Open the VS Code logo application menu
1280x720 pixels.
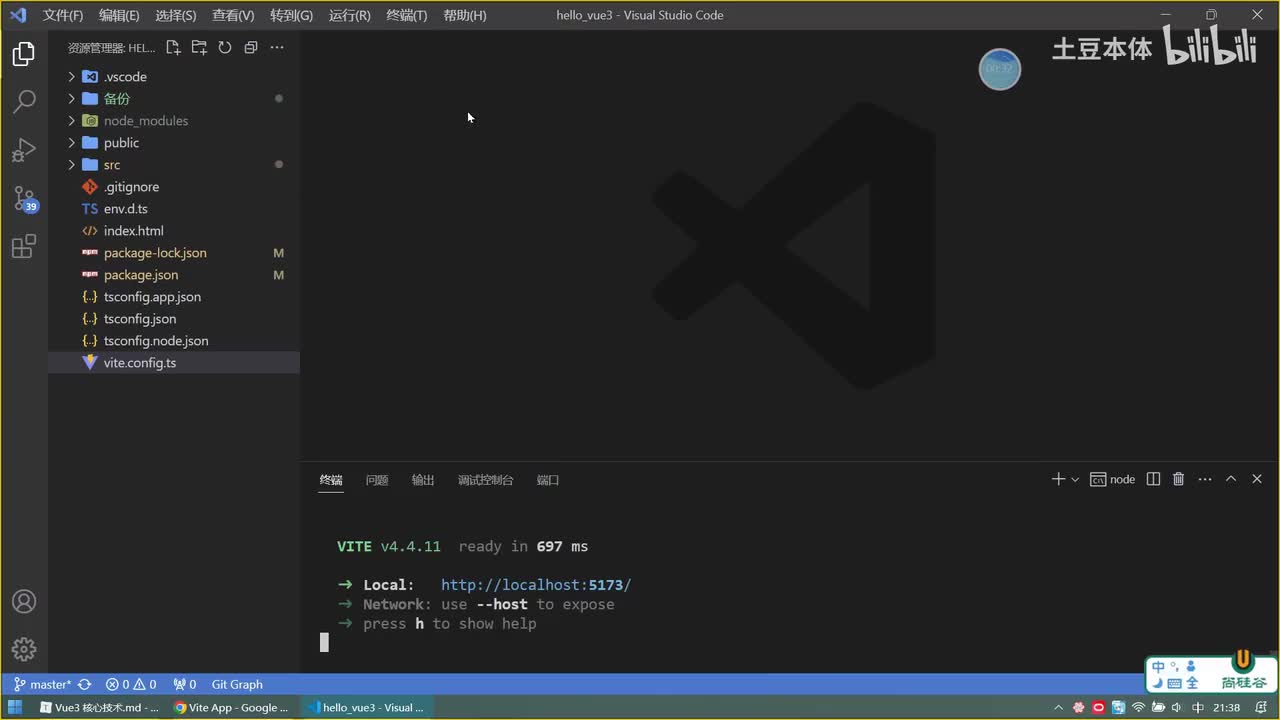17,15
